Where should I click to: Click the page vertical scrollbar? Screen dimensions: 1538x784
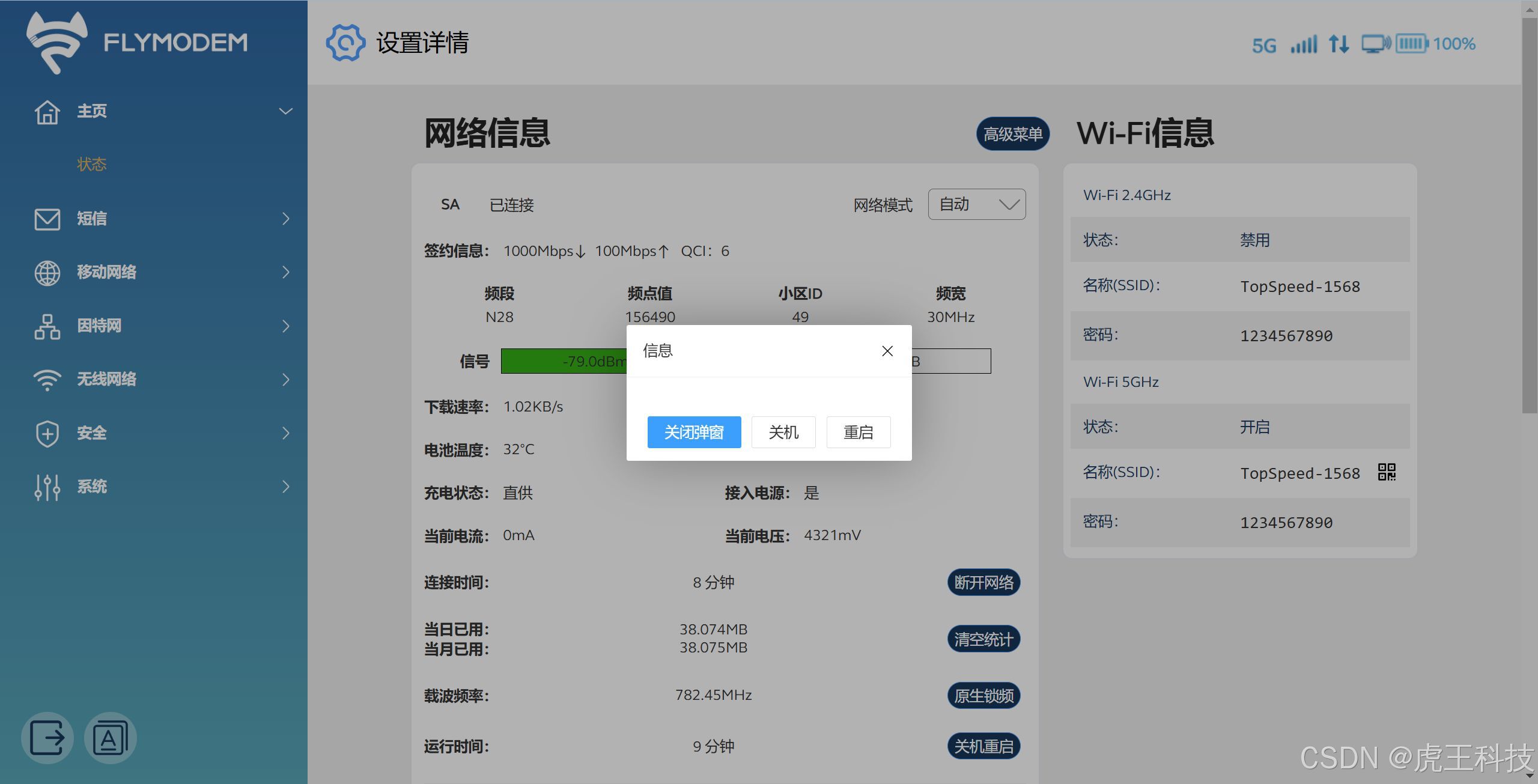1530,216
